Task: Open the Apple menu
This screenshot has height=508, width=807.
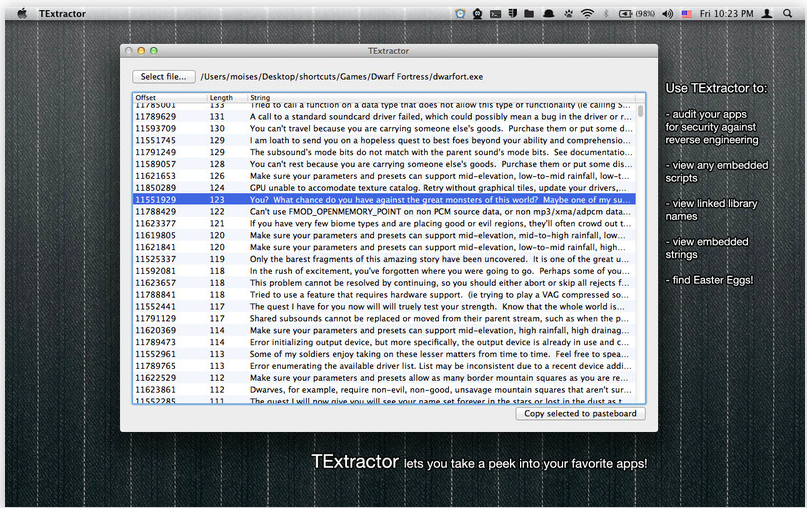Action: (x=22, y=13)
